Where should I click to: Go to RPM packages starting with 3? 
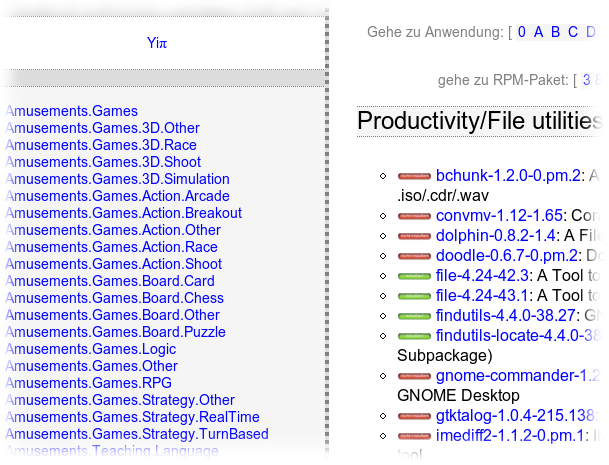click(x=586, y=80)
